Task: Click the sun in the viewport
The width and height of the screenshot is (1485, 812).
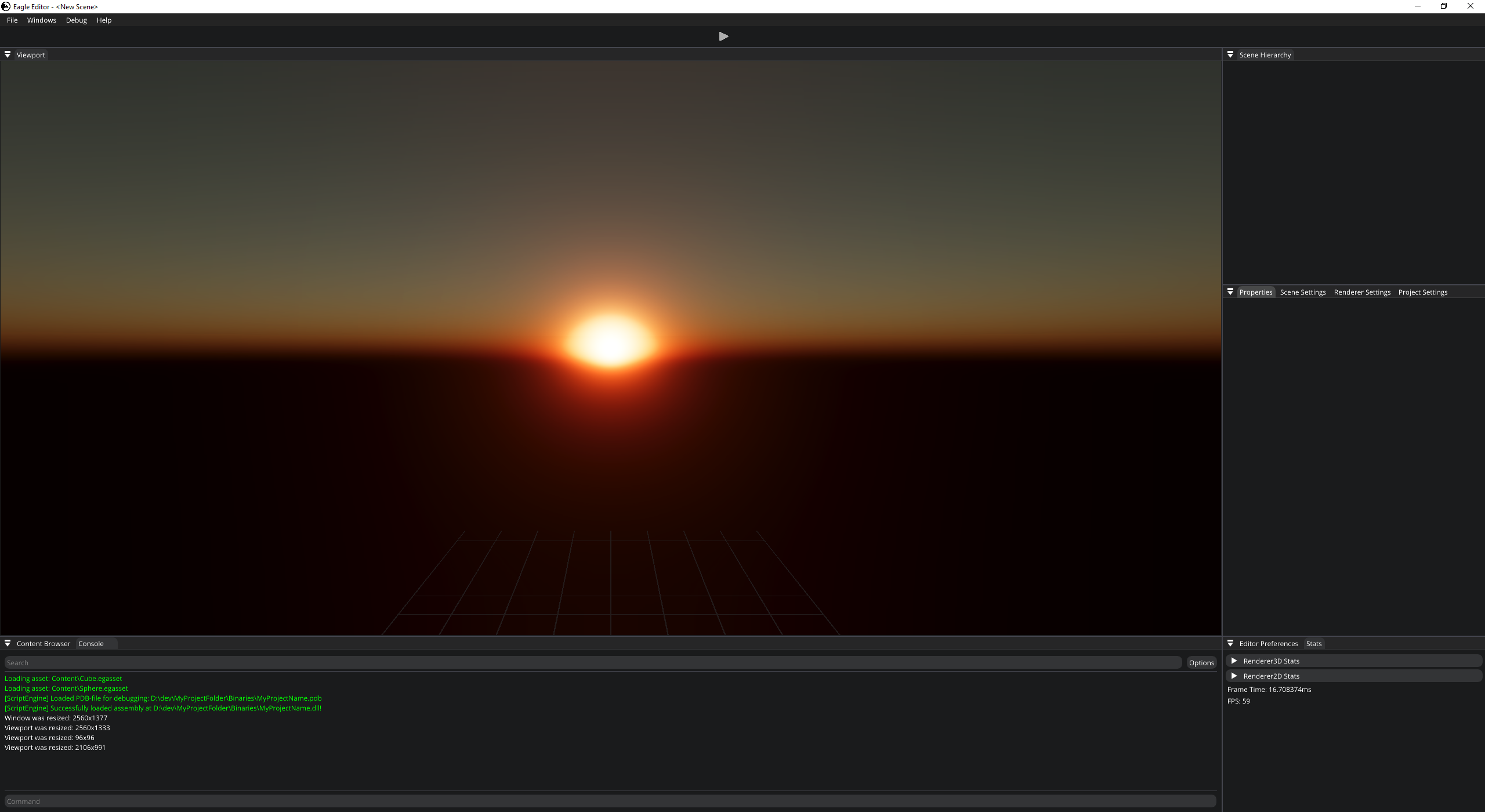Action: [x=611, y=341]
